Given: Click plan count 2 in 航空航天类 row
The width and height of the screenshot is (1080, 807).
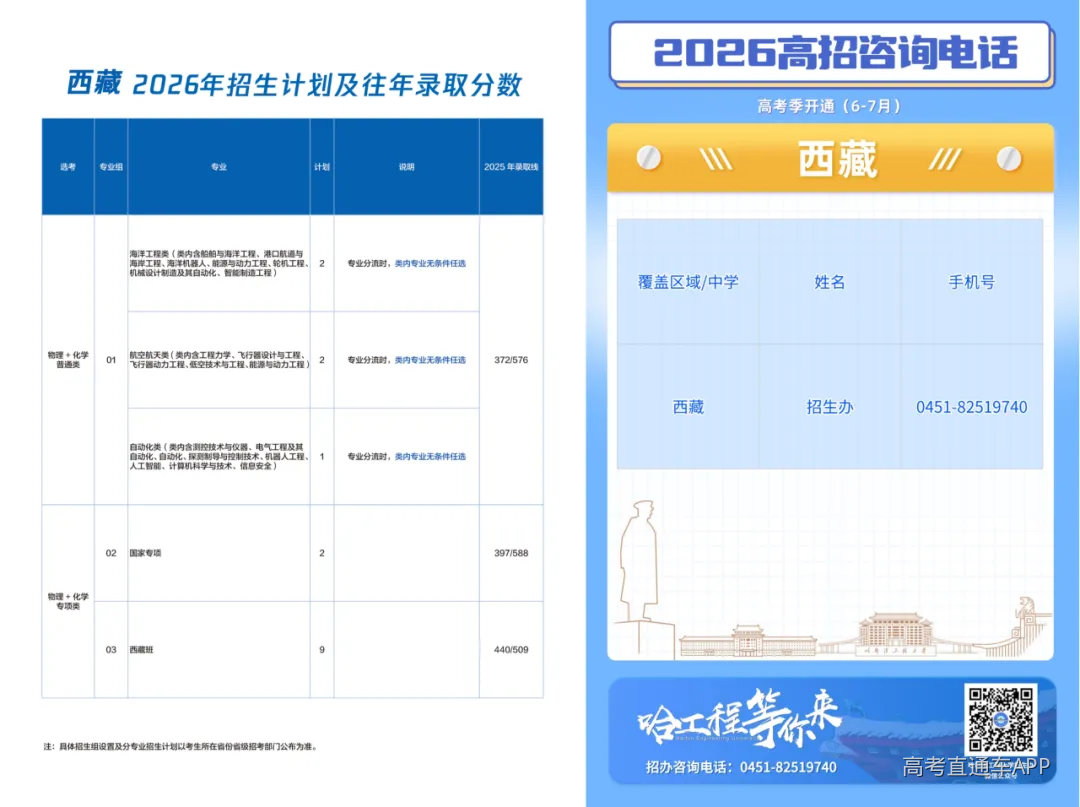Looking at the screenshot, I should coord(322,359).
